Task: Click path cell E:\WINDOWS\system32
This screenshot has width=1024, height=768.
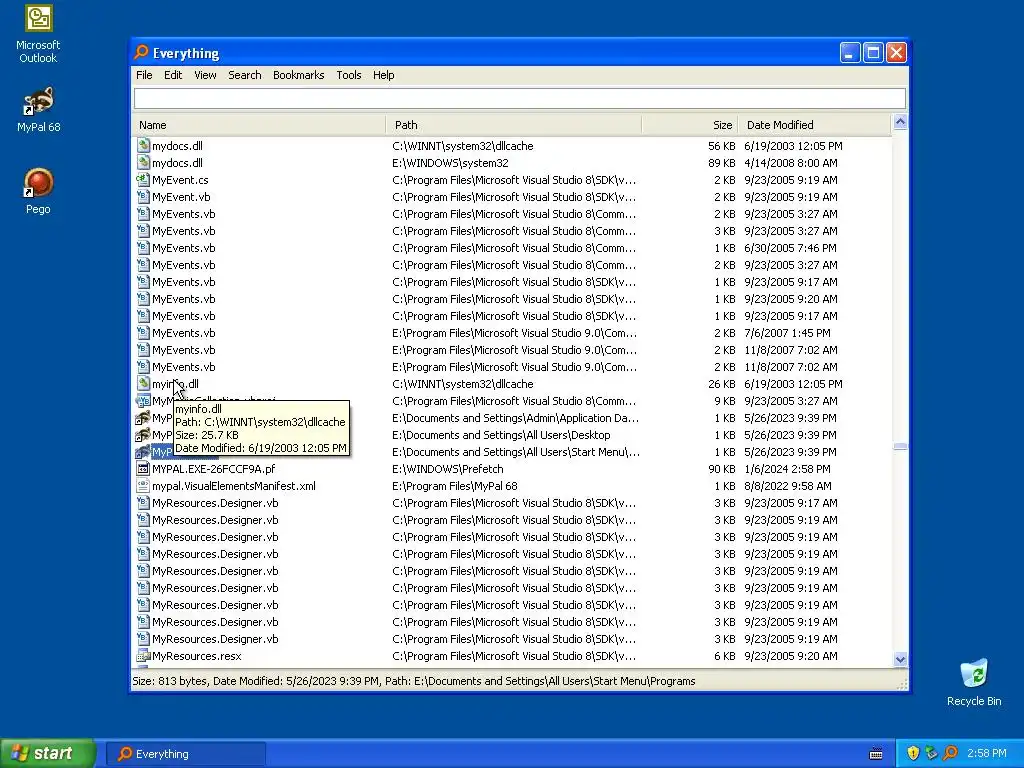Action: [x=450, y=163]
